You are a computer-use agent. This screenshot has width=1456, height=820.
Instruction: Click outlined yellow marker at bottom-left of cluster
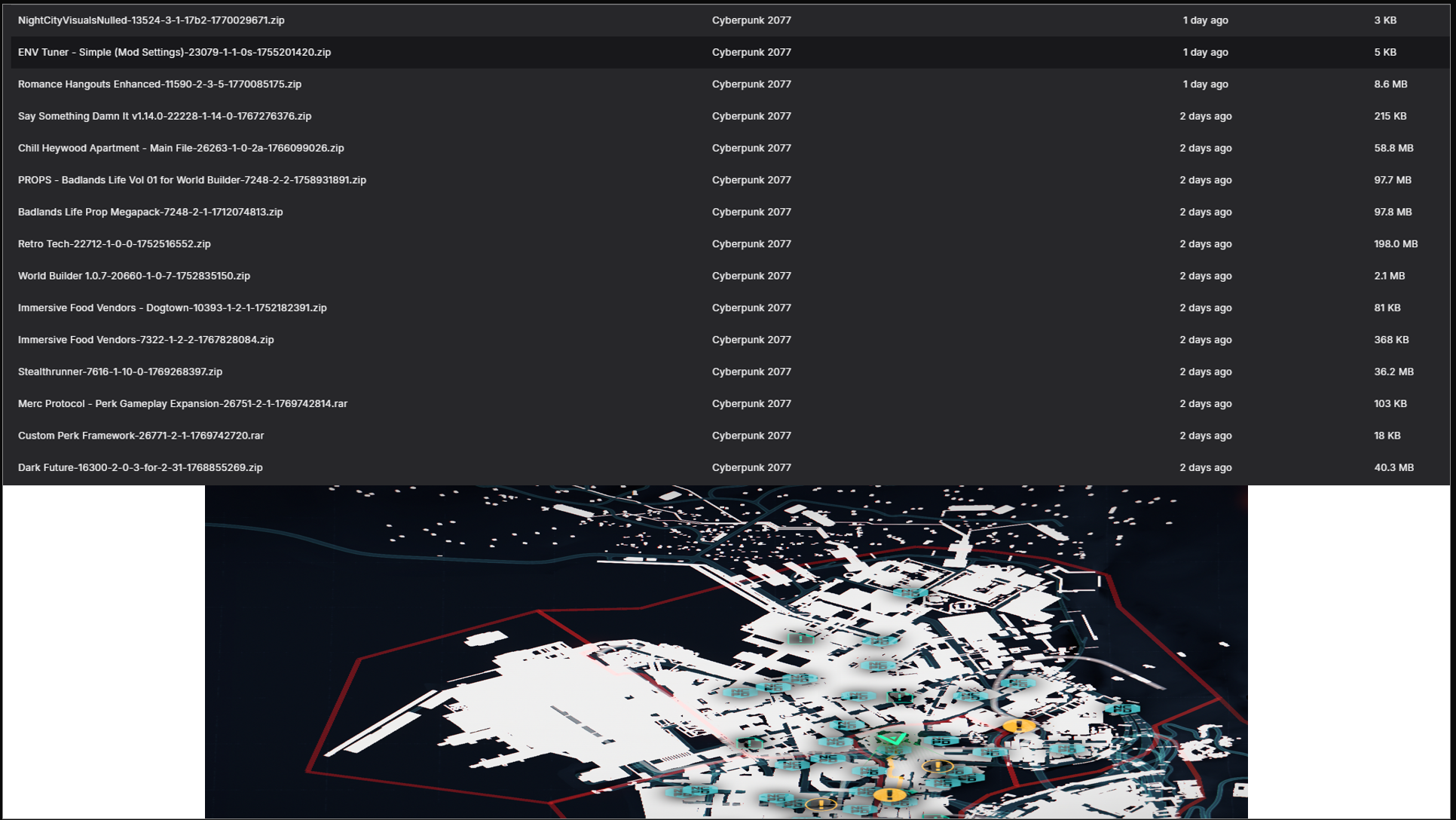point(821,804)
